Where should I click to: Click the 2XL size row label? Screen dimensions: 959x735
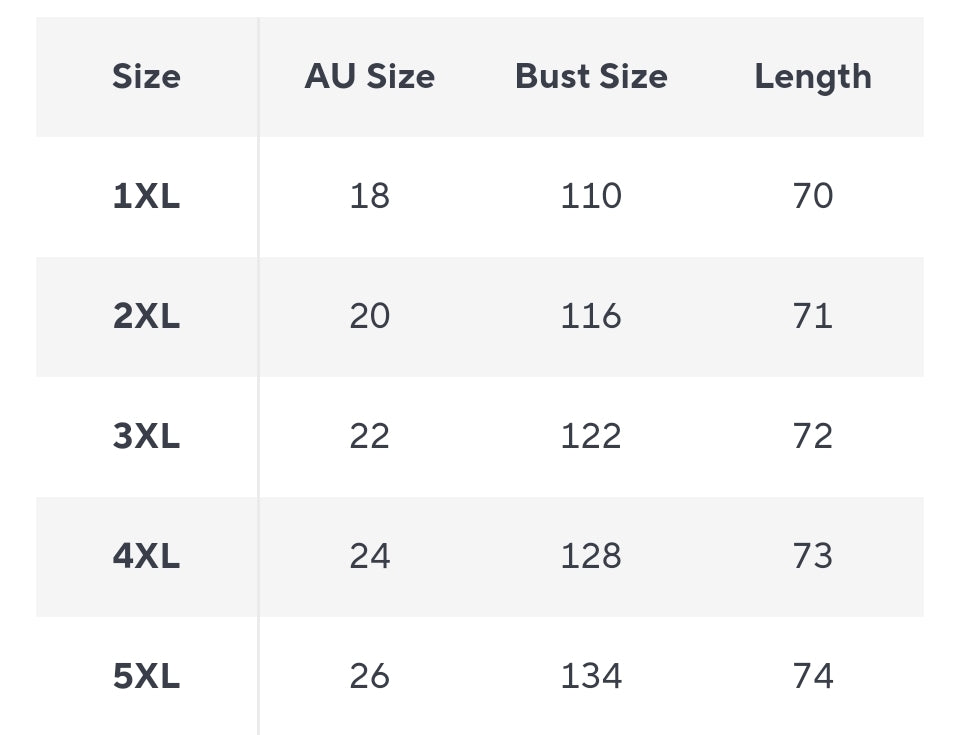click(146, 316)
